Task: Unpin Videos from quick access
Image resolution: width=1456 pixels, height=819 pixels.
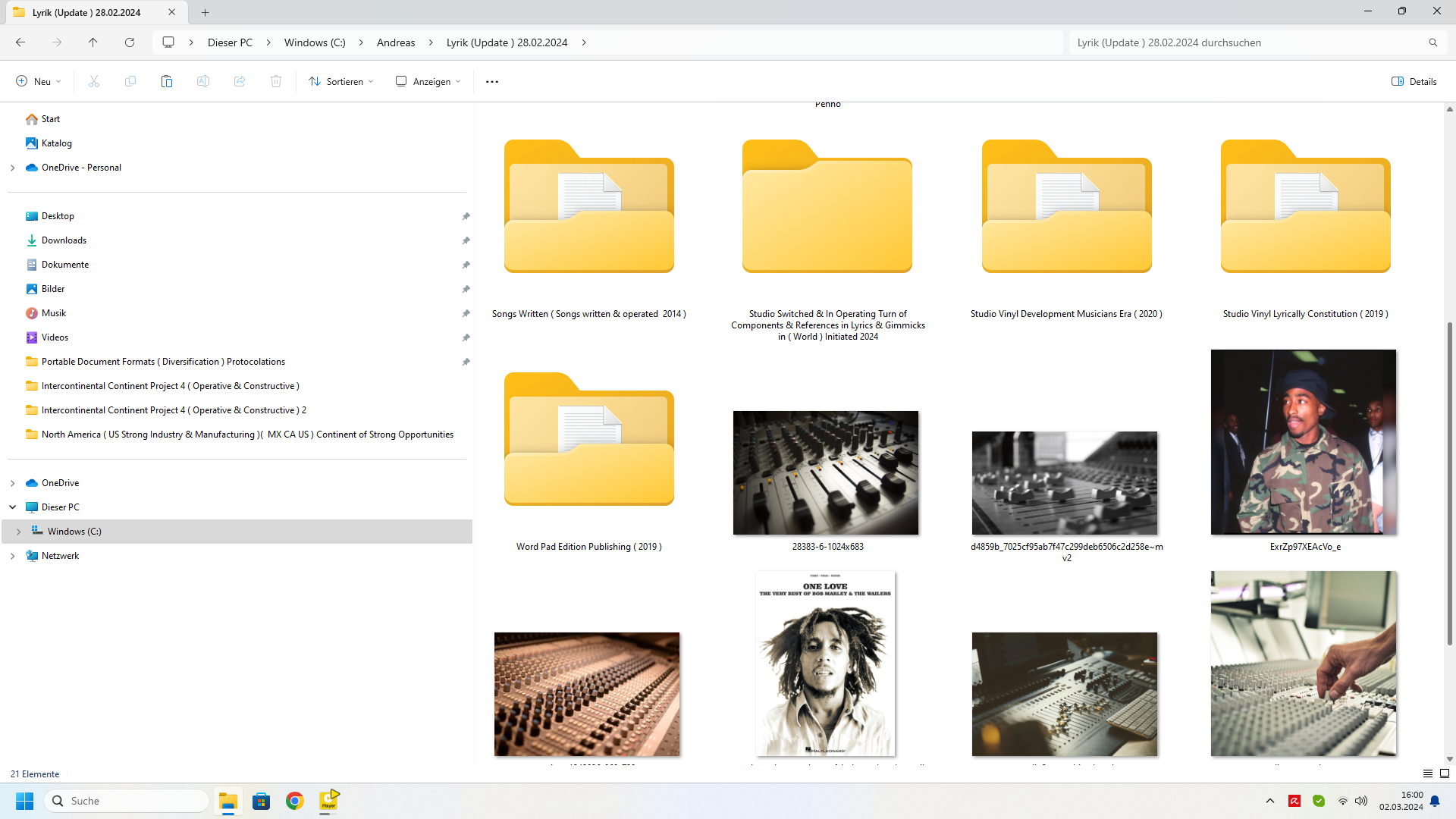Action: tap(466, 337)
